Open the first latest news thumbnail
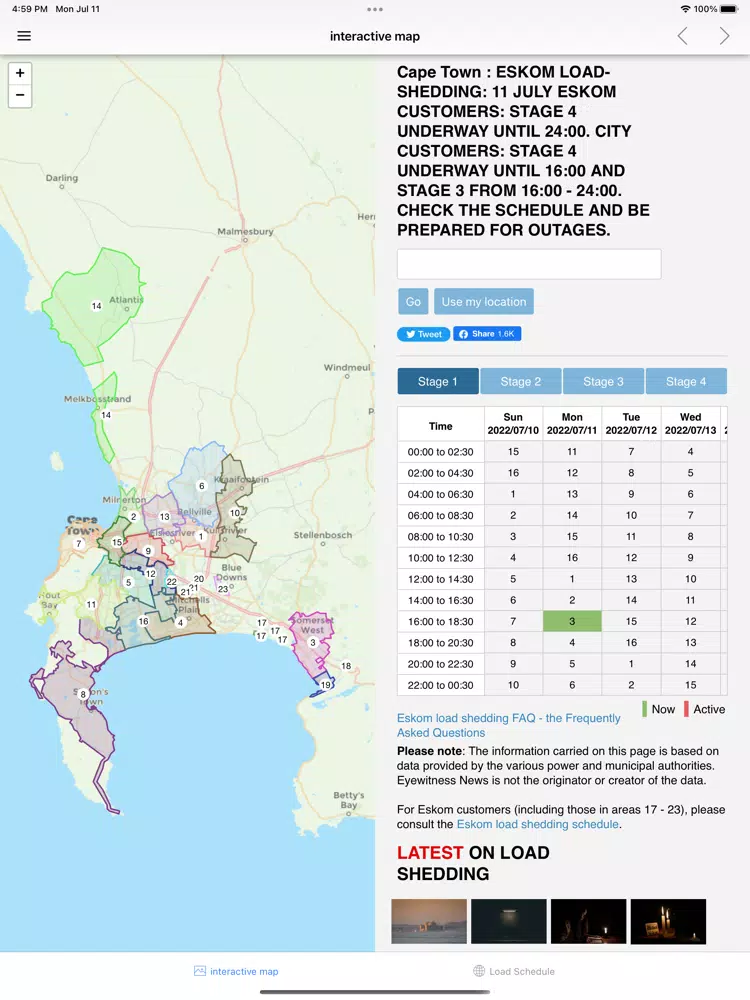750x1000 pixels. (429, 922)
